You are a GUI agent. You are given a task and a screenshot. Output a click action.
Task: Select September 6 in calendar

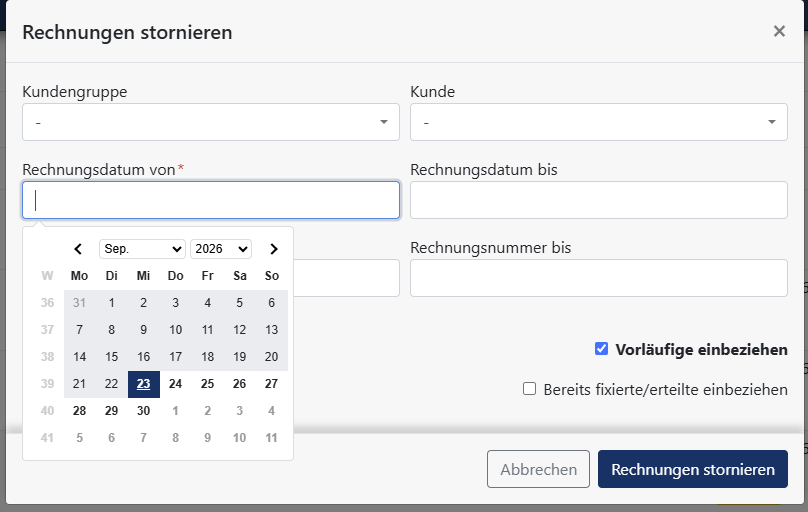coord(272,303)
